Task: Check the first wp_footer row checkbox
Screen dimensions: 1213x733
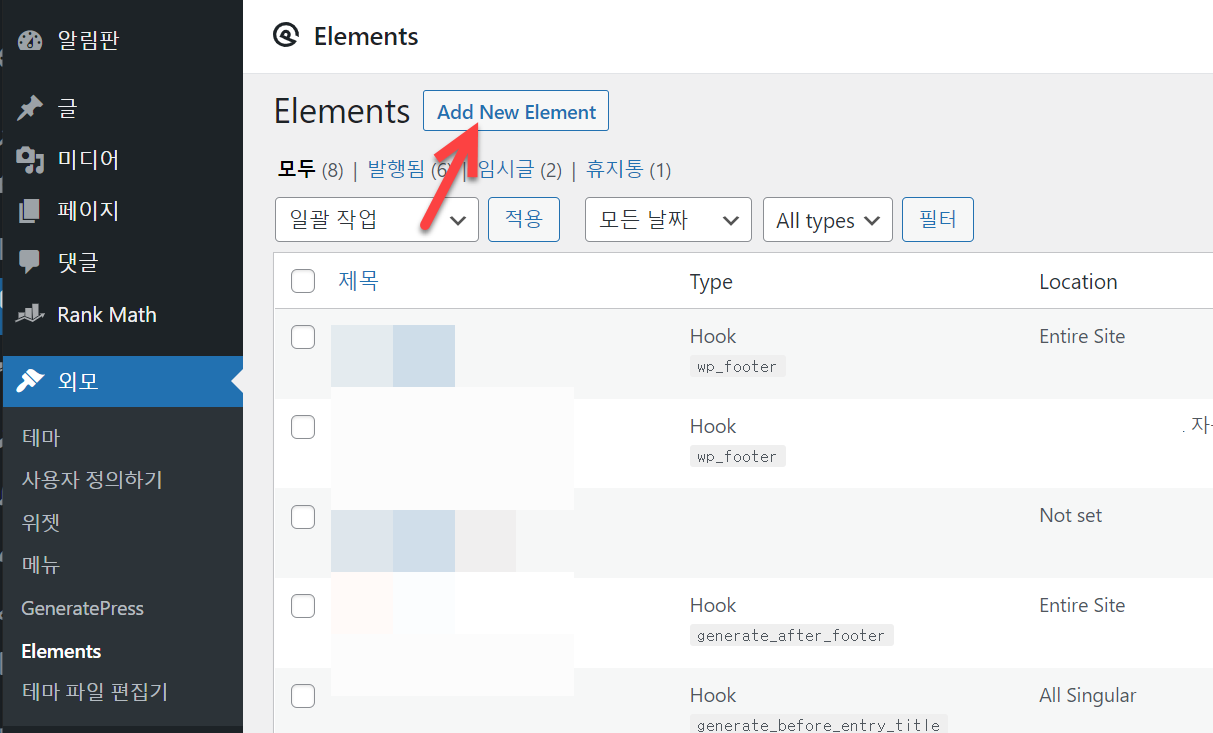Action: [x=303, y=337]
